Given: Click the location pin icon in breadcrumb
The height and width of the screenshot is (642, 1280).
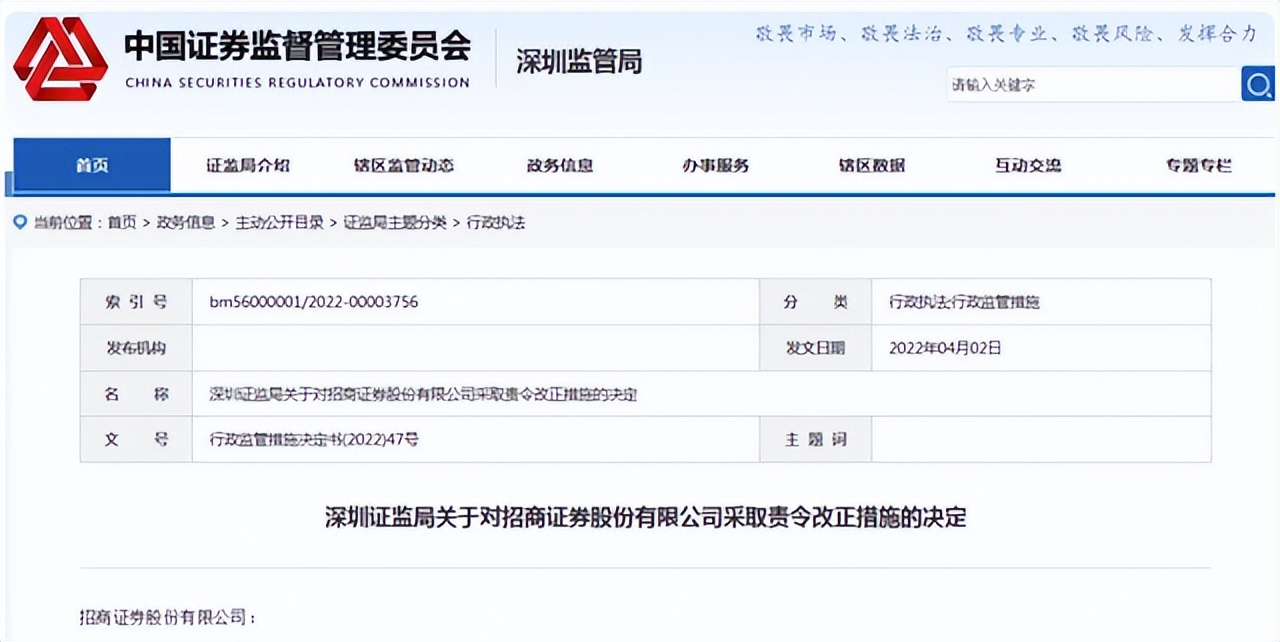Looking at the screenshot, I should tap(20, 222).
